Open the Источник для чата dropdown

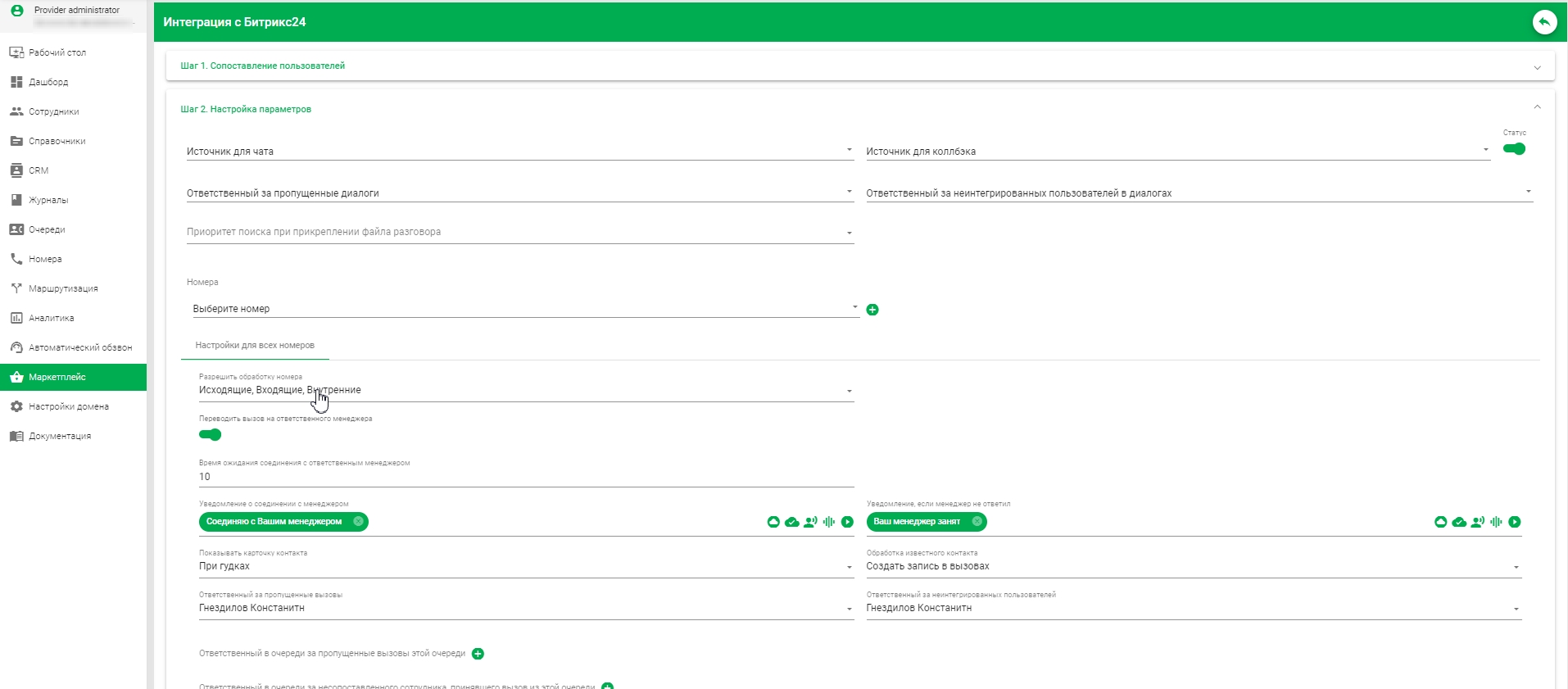click(520, 152)
